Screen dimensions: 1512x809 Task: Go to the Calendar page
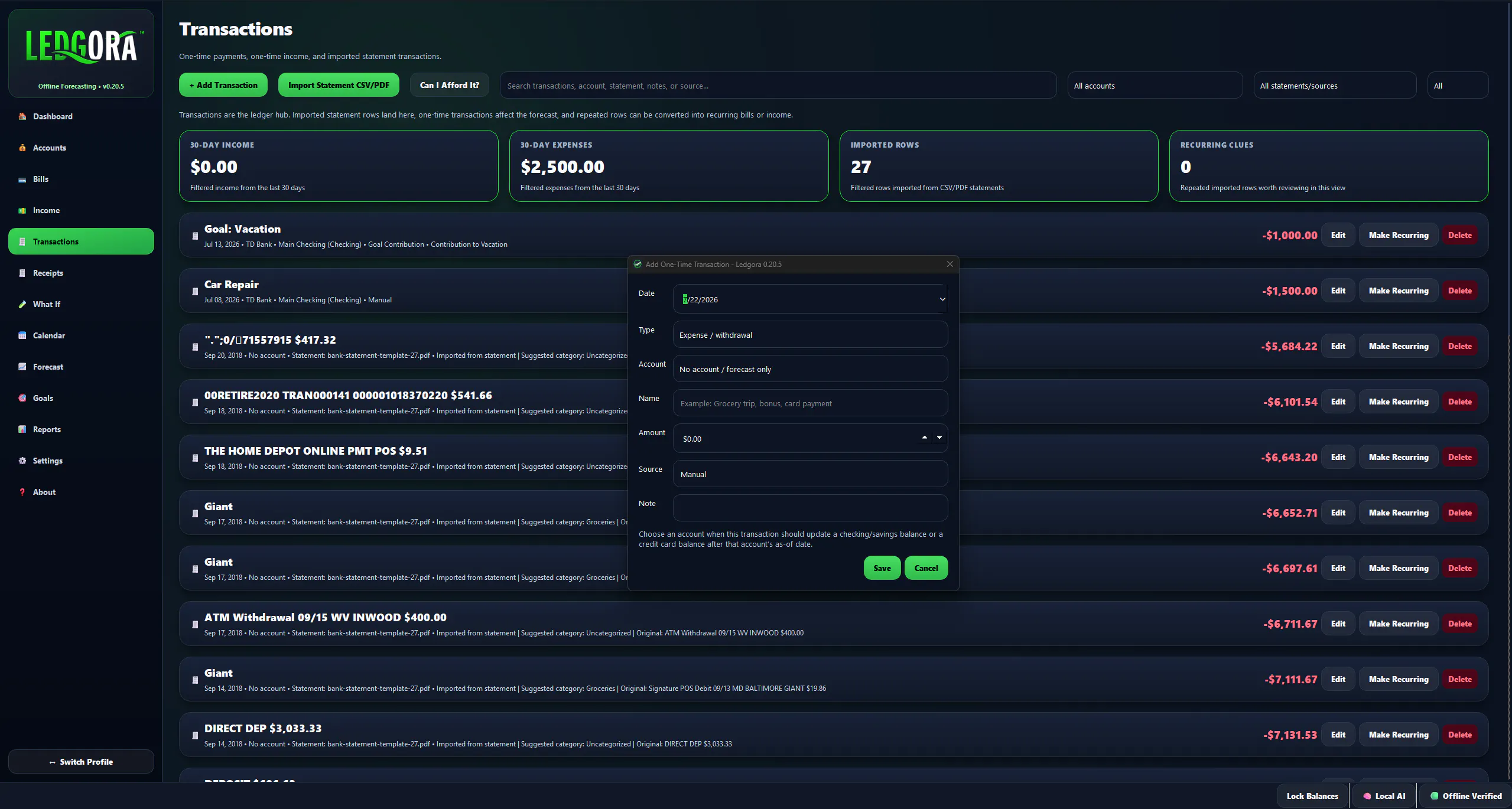[x=81, y=335]
